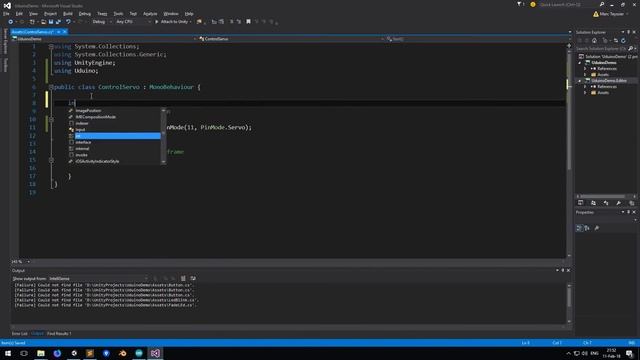Switch to the Error List tab

(19, 333)
